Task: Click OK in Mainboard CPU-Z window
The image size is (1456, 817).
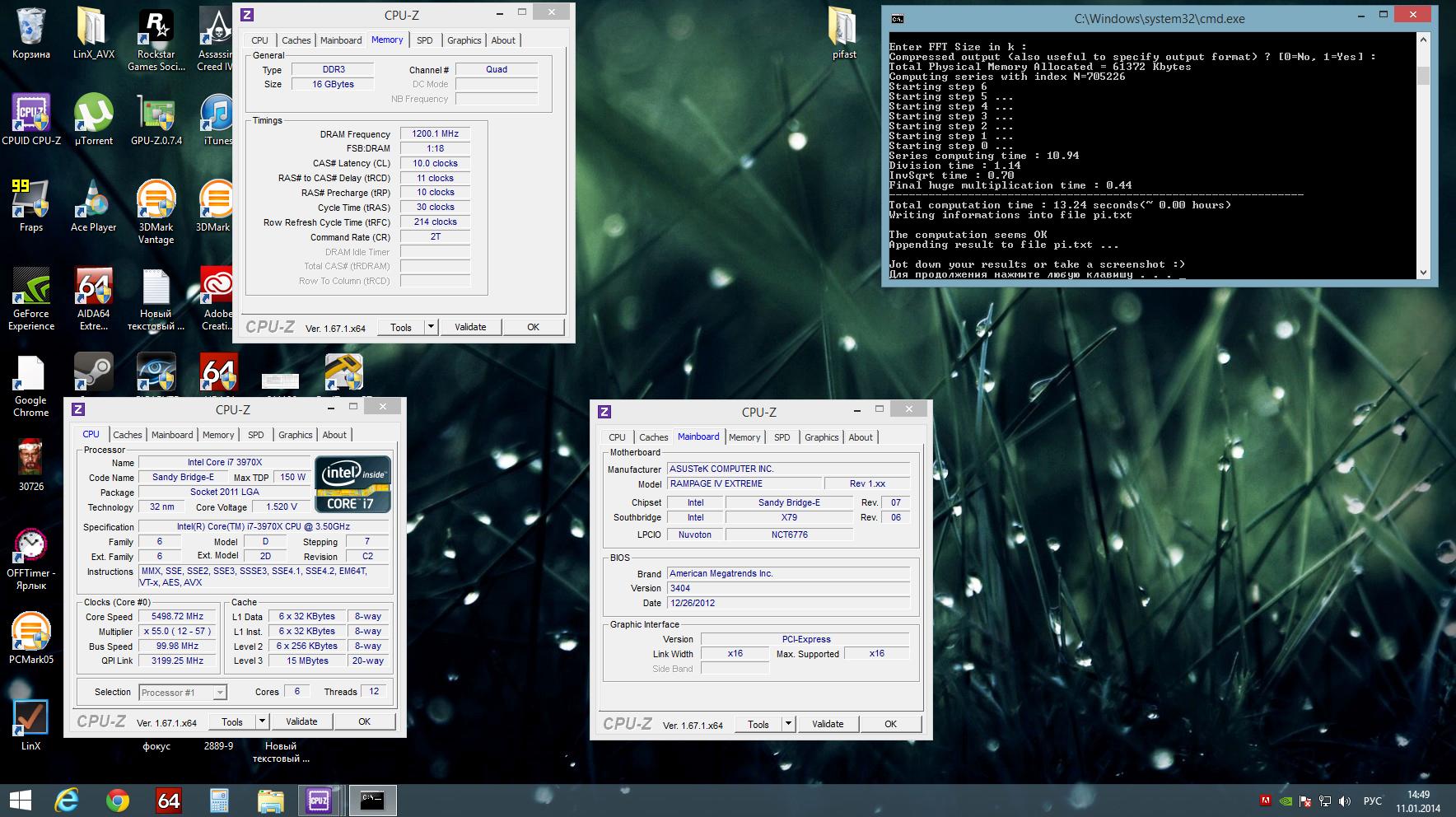Action: (891, 724)
